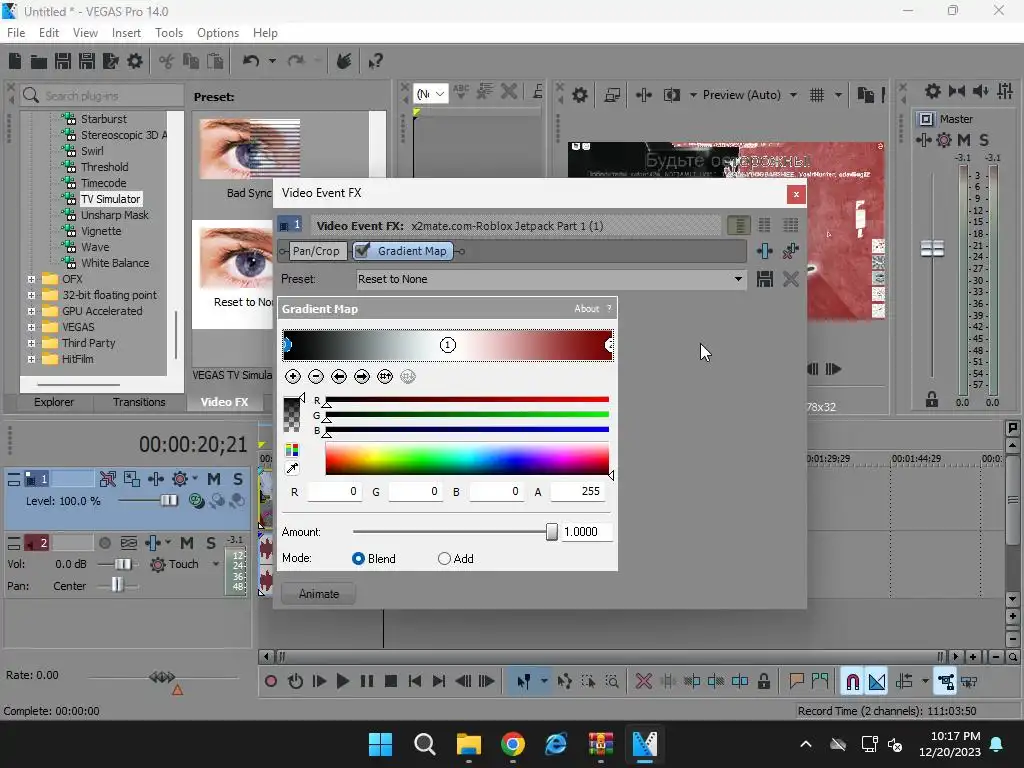The height and width of the screenshot is (768, 1024).
Task: Select the Vignette plug-in in list
Action: (x=101, y=231)
